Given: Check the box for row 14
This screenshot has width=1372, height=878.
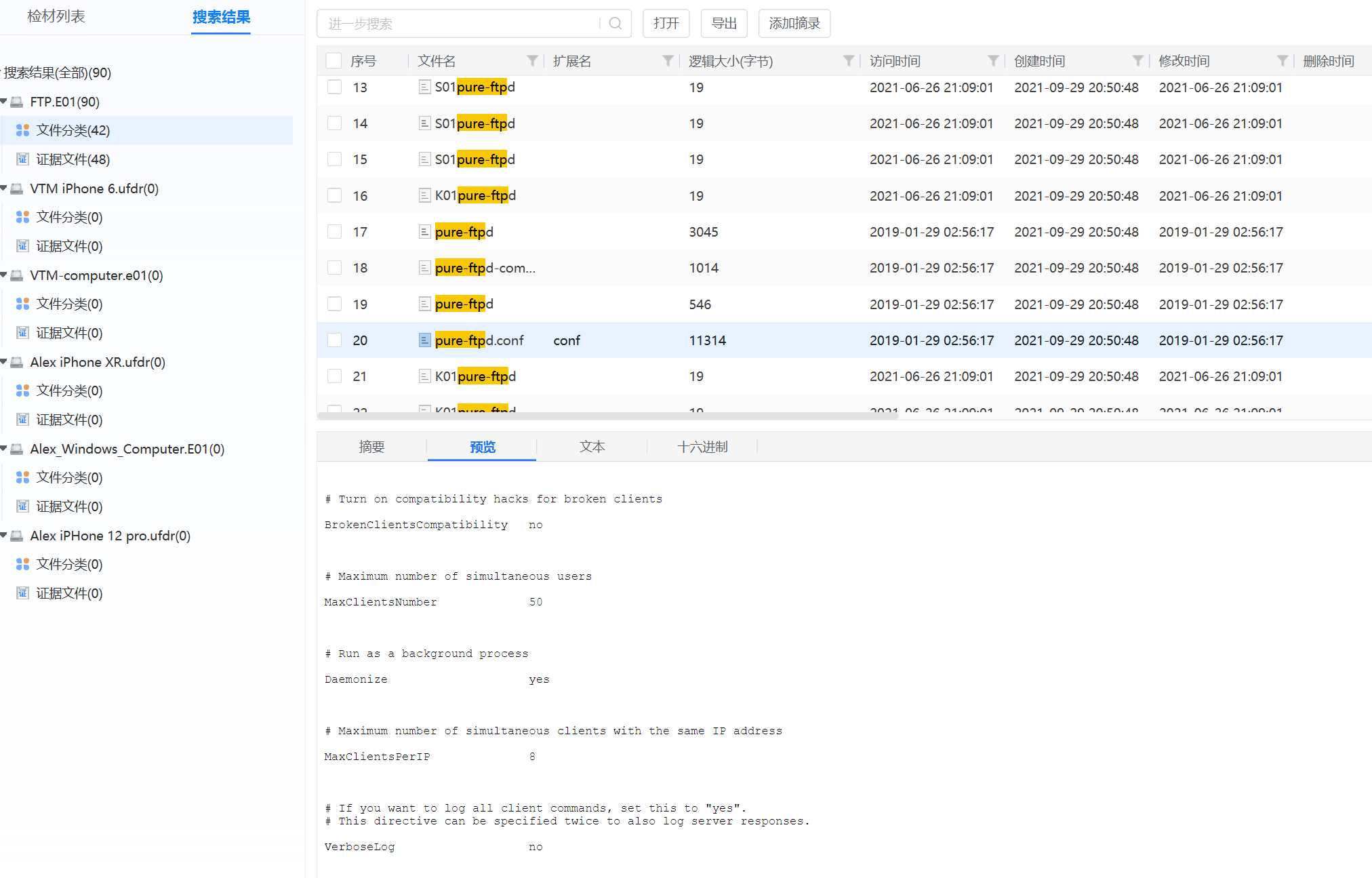Looking at the screenshot, I should [x=334, y=123].
